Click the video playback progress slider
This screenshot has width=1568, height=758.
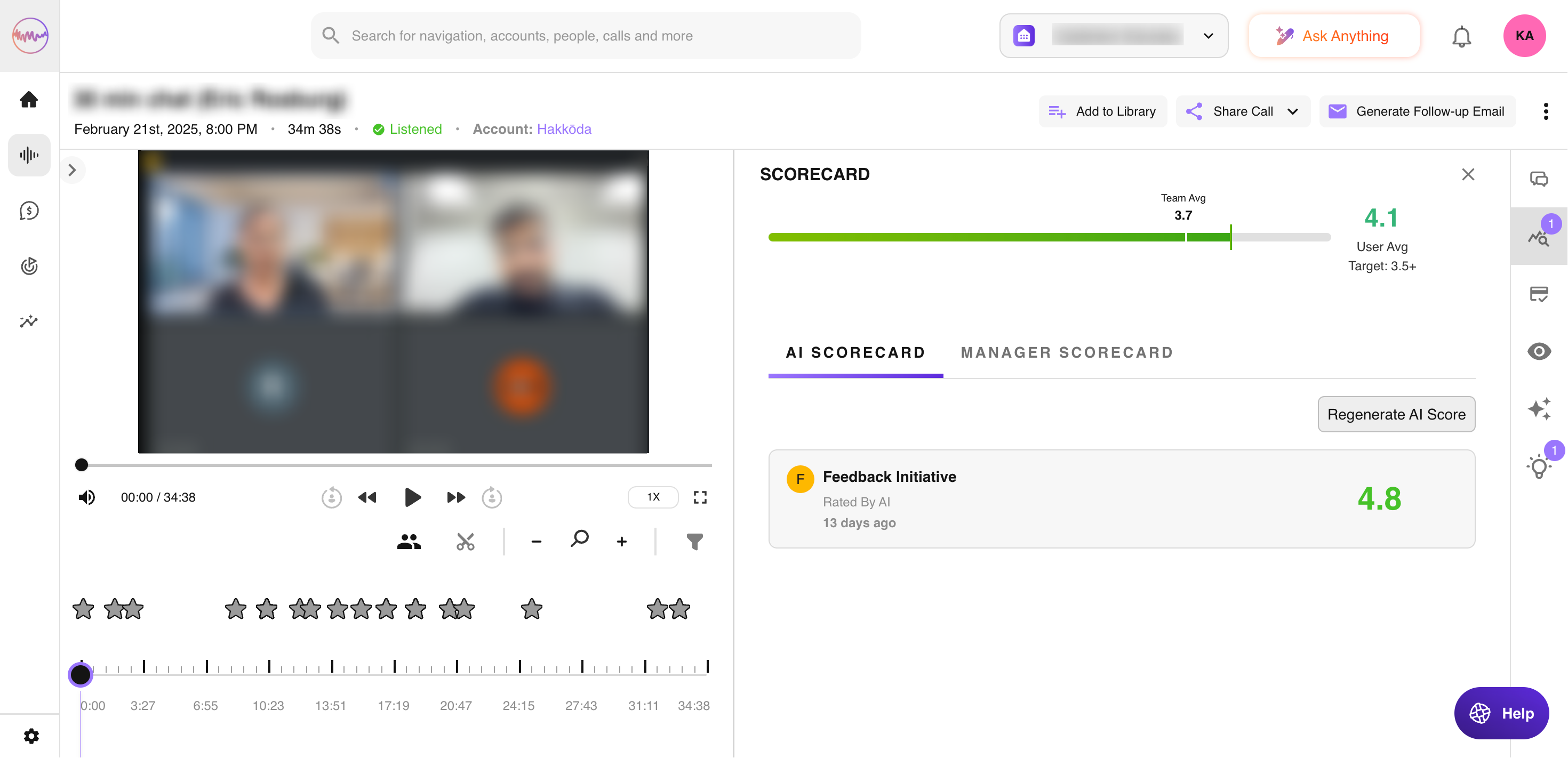[x=396, y=465]
